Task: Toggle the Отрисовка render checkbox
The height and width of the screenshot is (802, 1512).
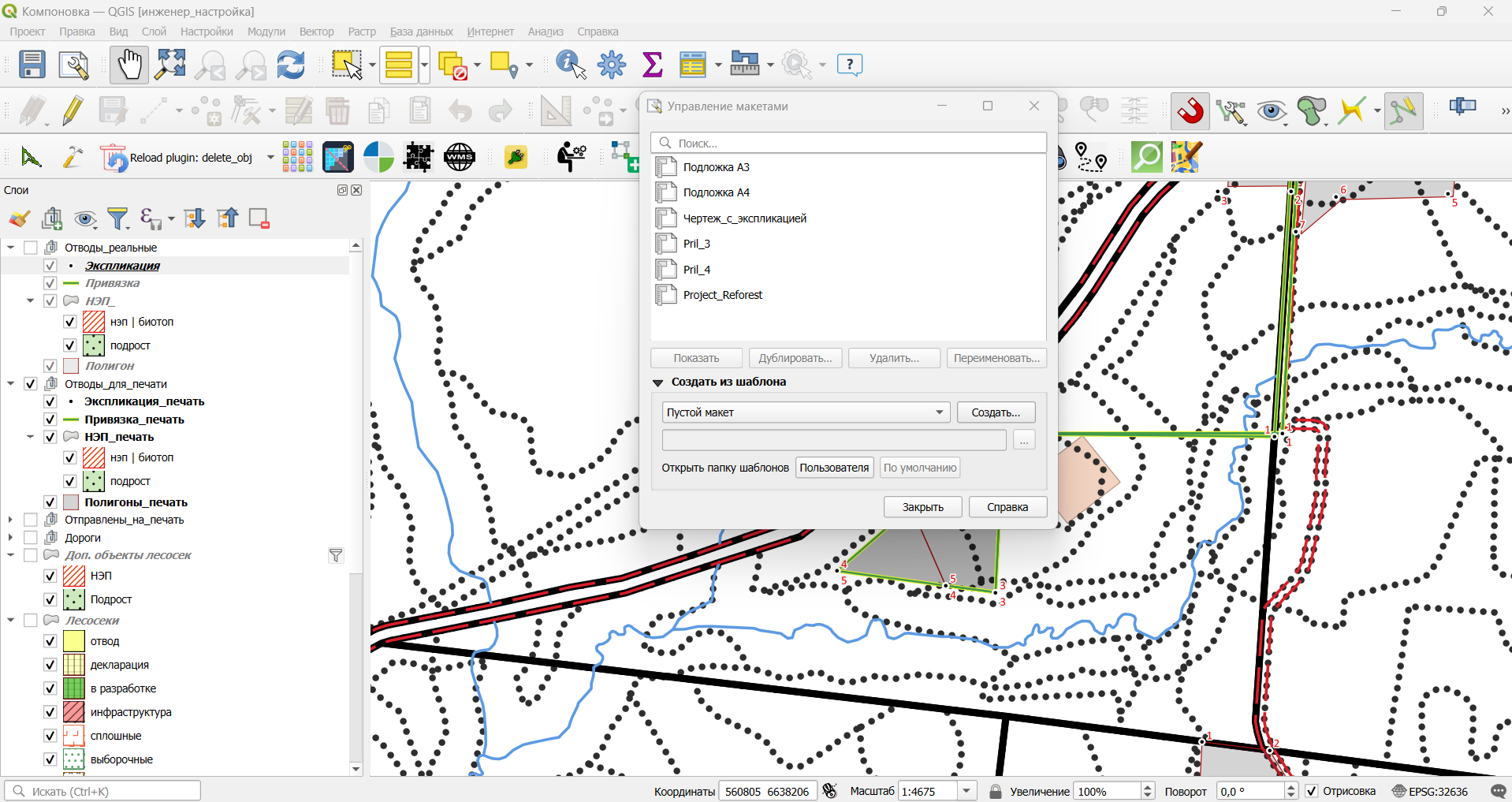Action: point(1312,791)
